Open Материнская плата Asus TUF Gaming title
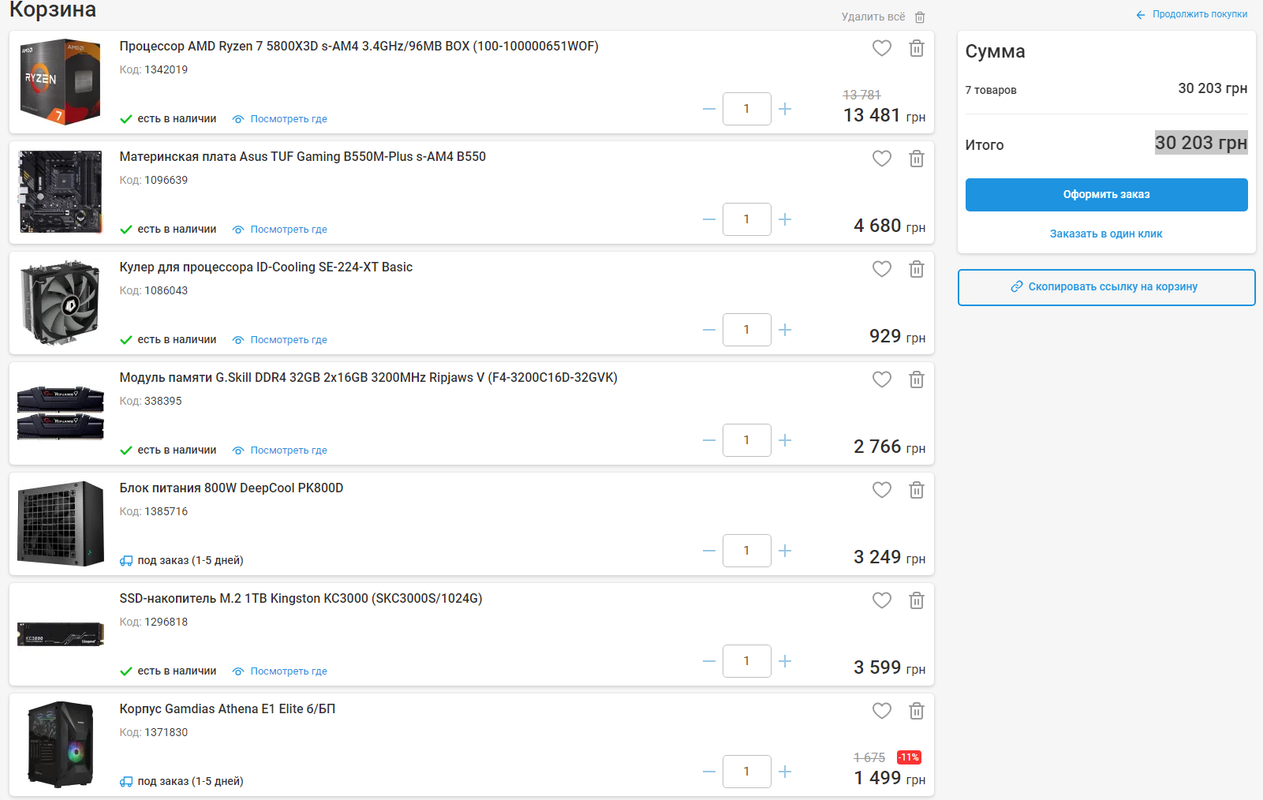This screenshot has width=1263, height=800. [303, 157]
